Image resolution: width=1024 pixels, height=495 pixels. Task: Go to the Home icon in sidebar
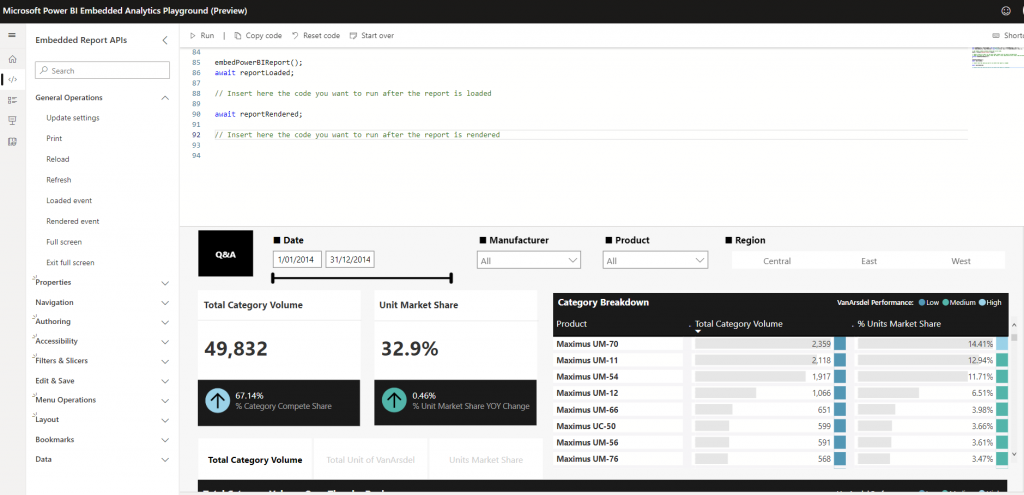(12, 60)
